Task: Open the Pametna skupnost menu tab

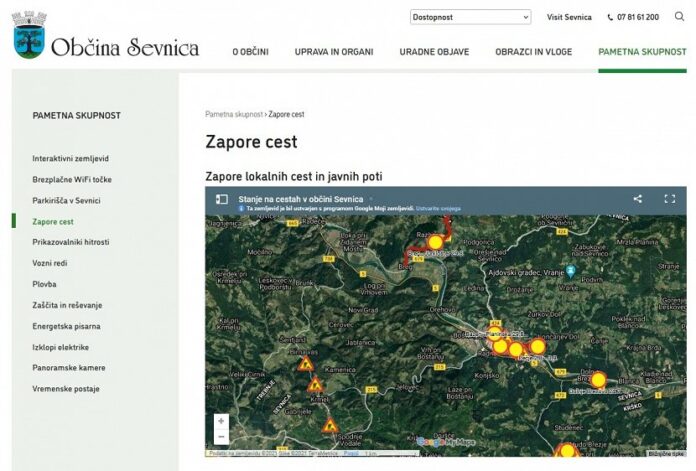Action: 642,51
